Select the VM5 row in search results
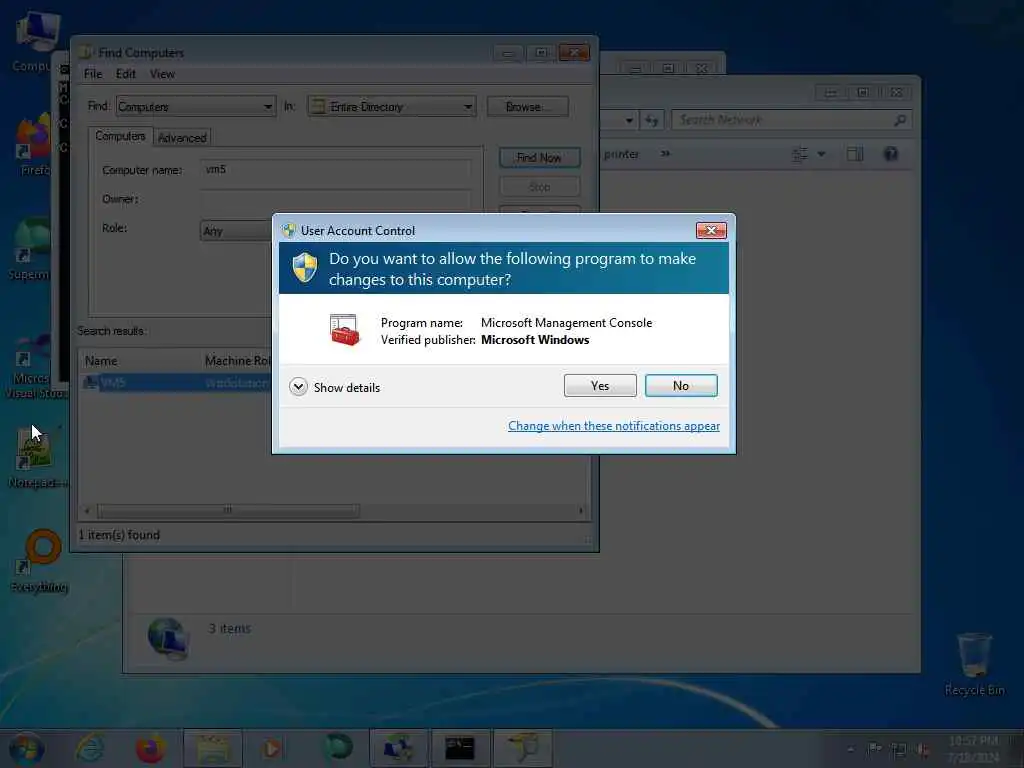Screen dimensions: 1024x768 pyautogui.click(x=176, y=383)
